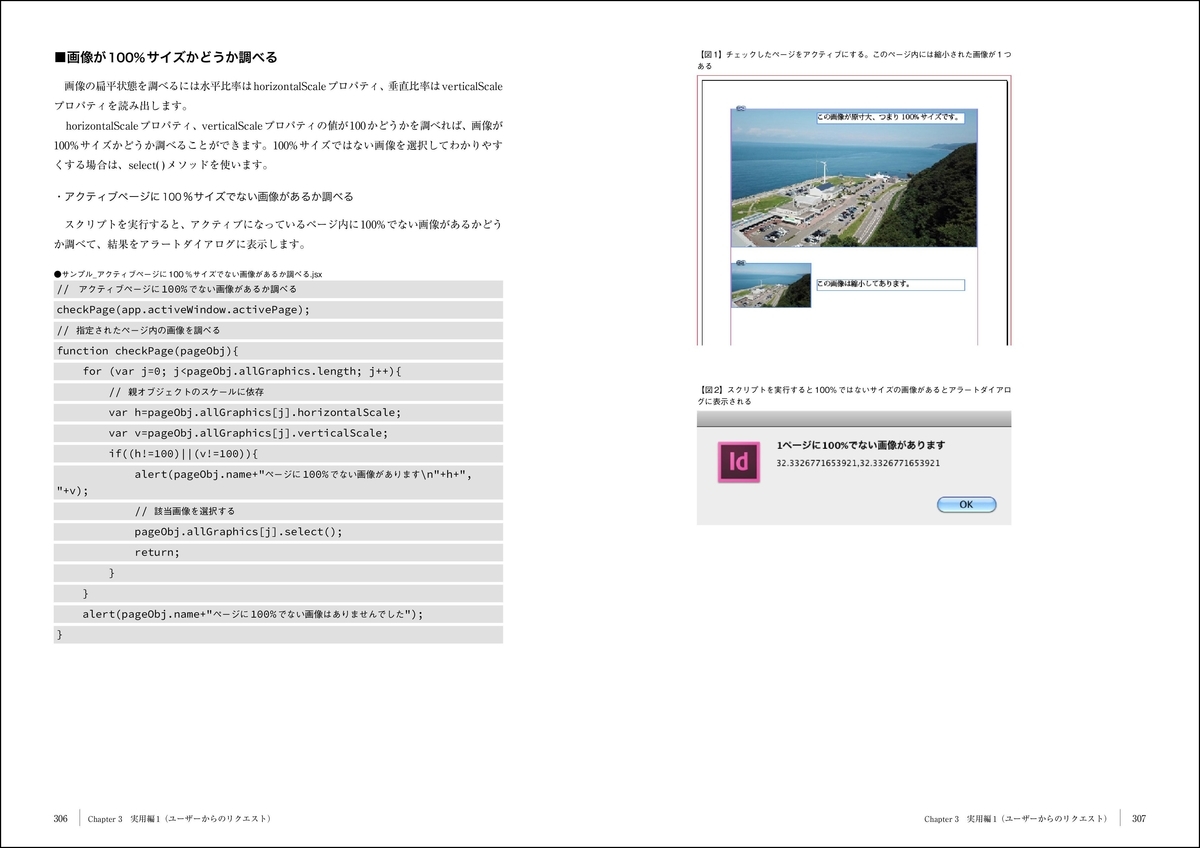Click code line 'if((h!=100)||(v!=100)){'
1200x848 pixels.
coord(278,453)
